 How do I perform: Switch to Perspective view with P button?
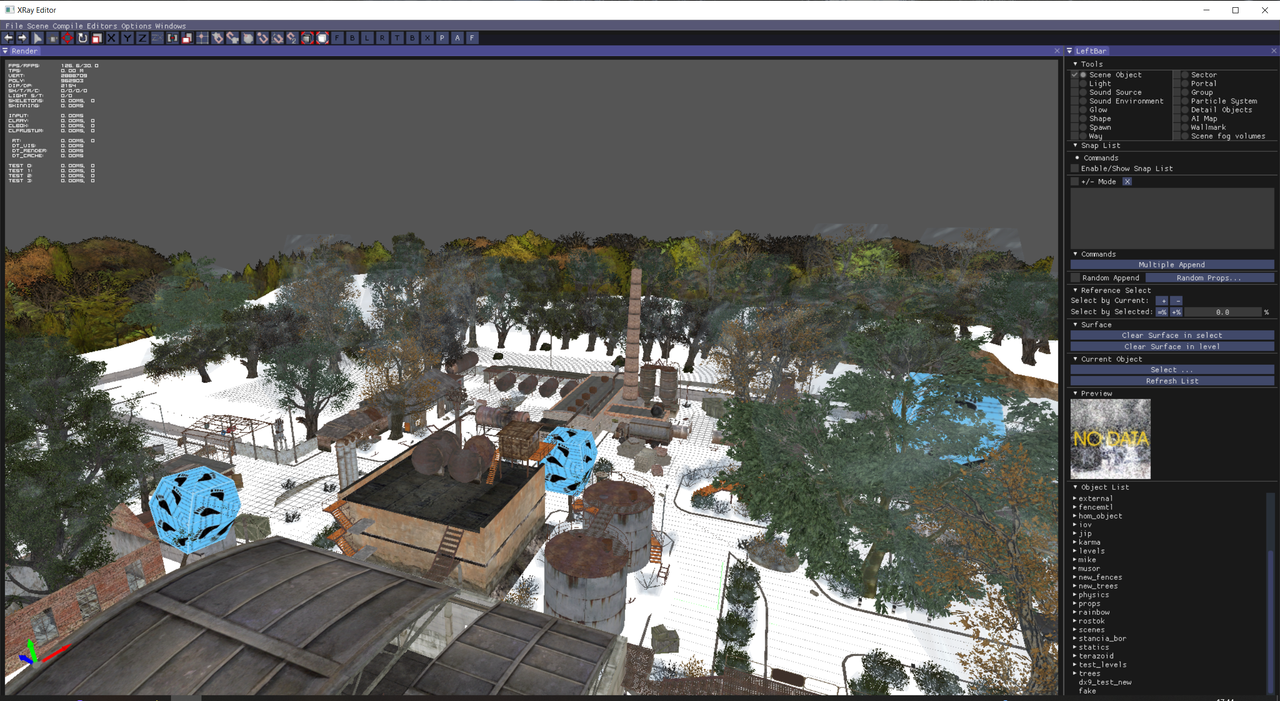[442, 38]
